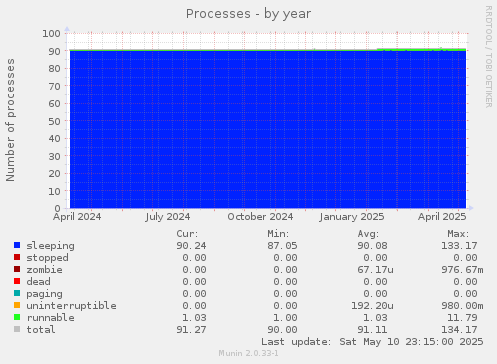Click the y-axis label 10

pyautogui.click(x=55, y=191)
